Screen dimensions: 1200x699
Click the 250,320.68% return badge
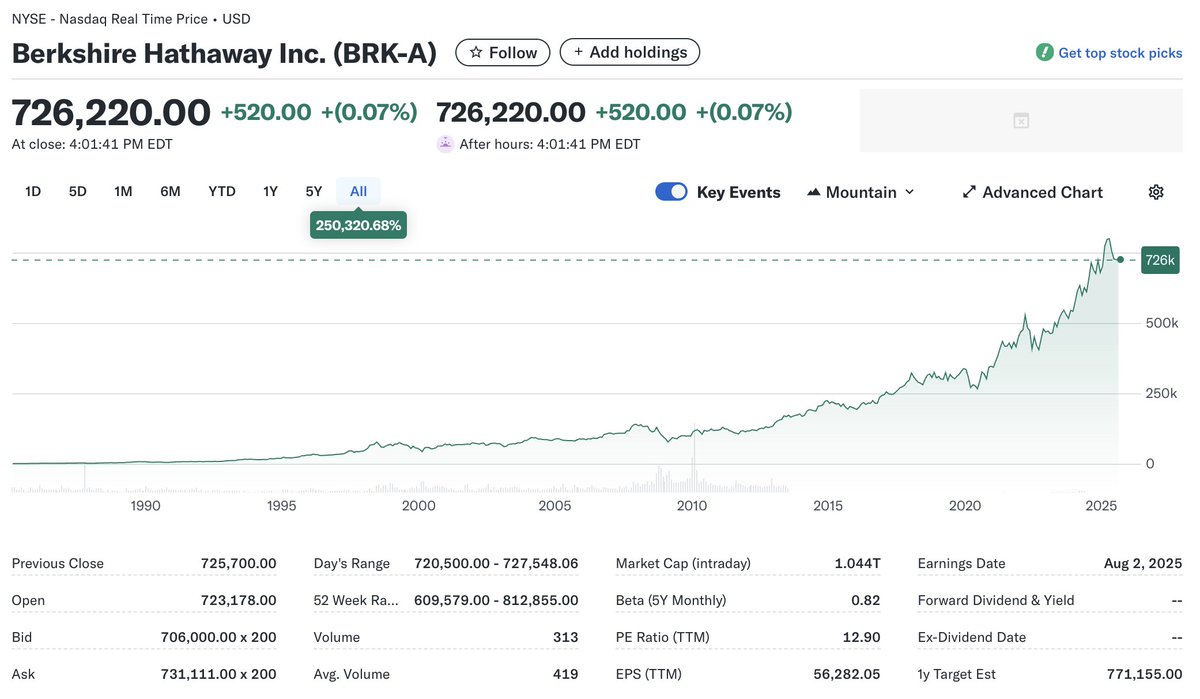pyautogui.click(x=358, y=225)
